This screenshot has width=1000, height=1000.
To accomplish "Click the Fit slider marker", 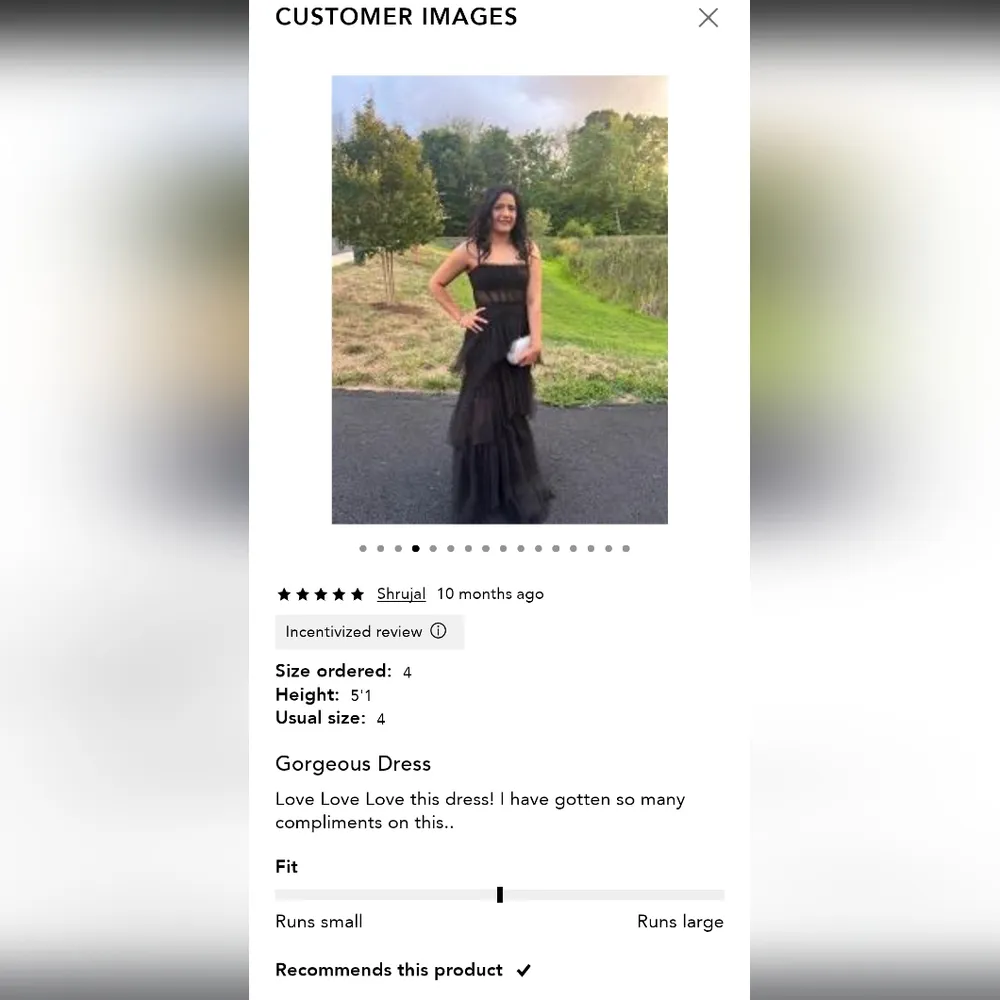I will coord(500,895).
